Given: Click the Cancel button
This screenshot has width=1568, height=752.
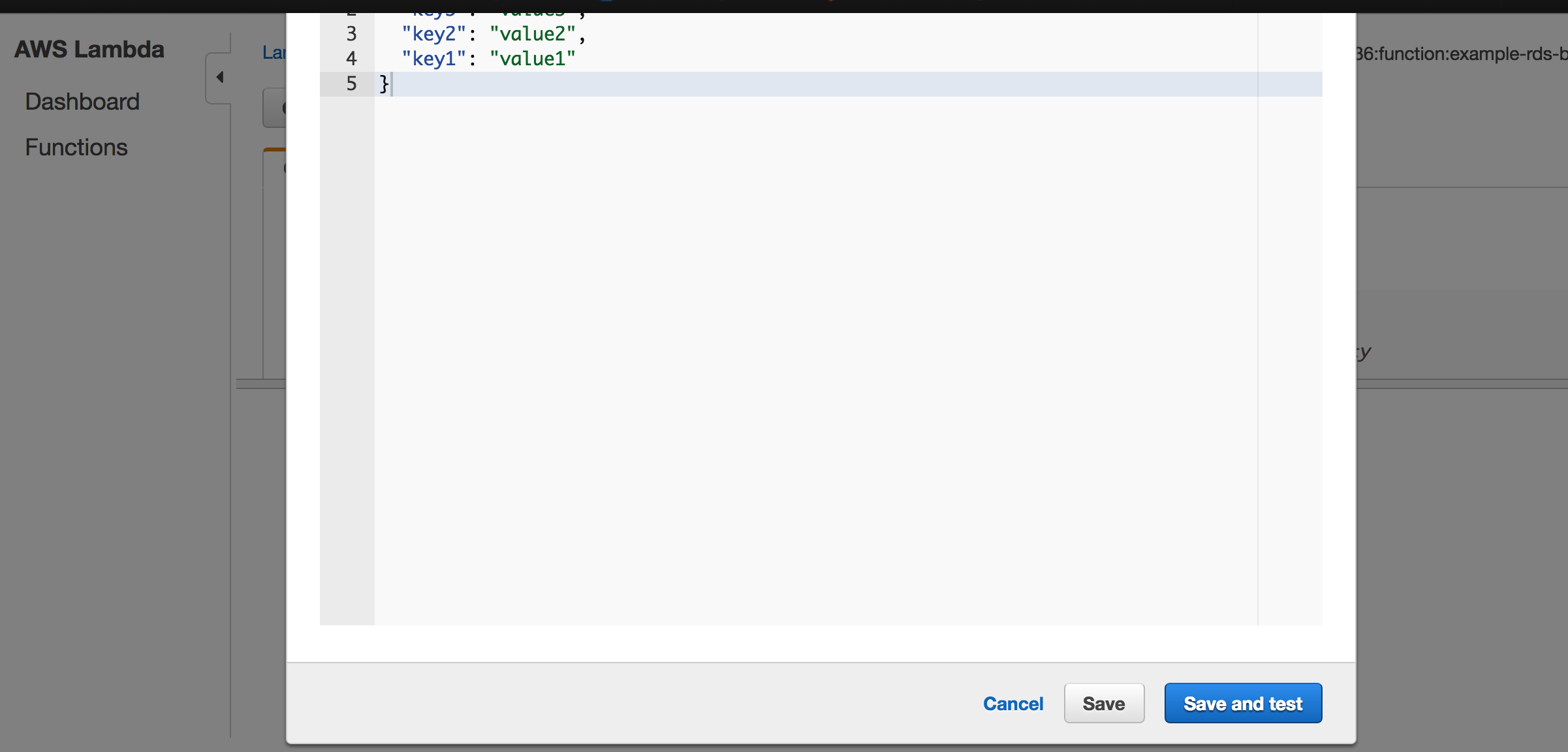Looking at the screenshot, I should pyautogui.click(x=1013, y=703).
